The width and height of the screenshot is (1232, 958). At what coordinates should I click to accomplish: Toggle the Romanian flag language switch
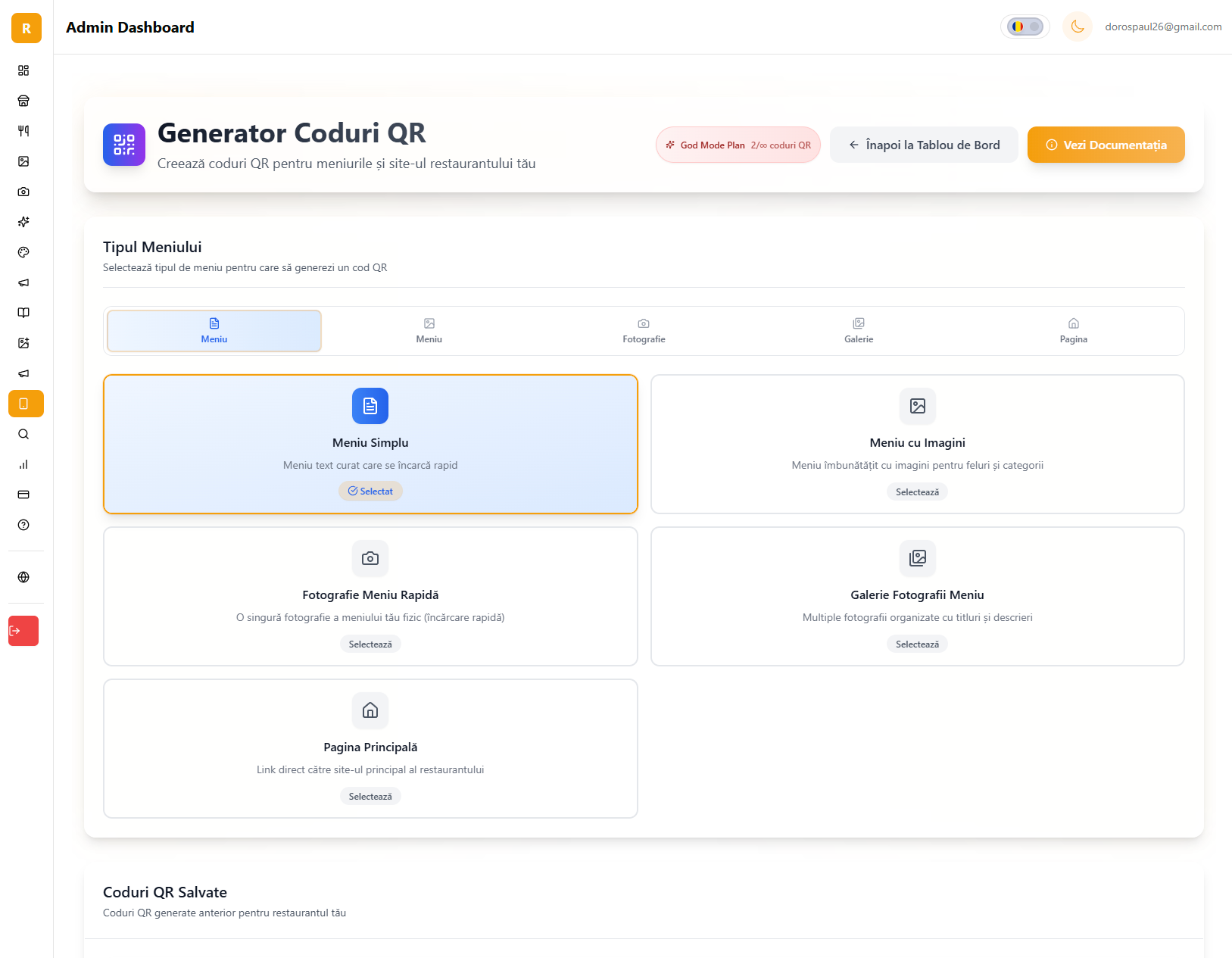1025,27
